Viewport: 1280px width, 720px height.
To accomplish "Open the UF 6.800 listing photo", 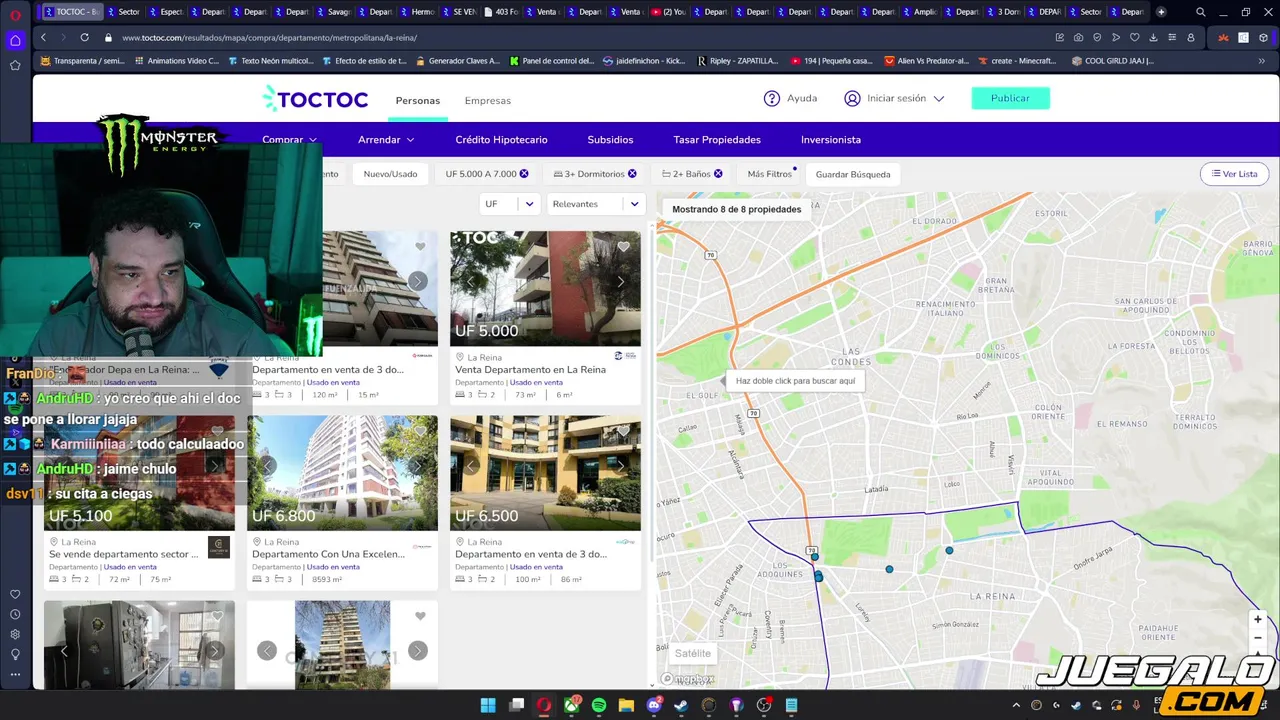I will coord(342,473).
